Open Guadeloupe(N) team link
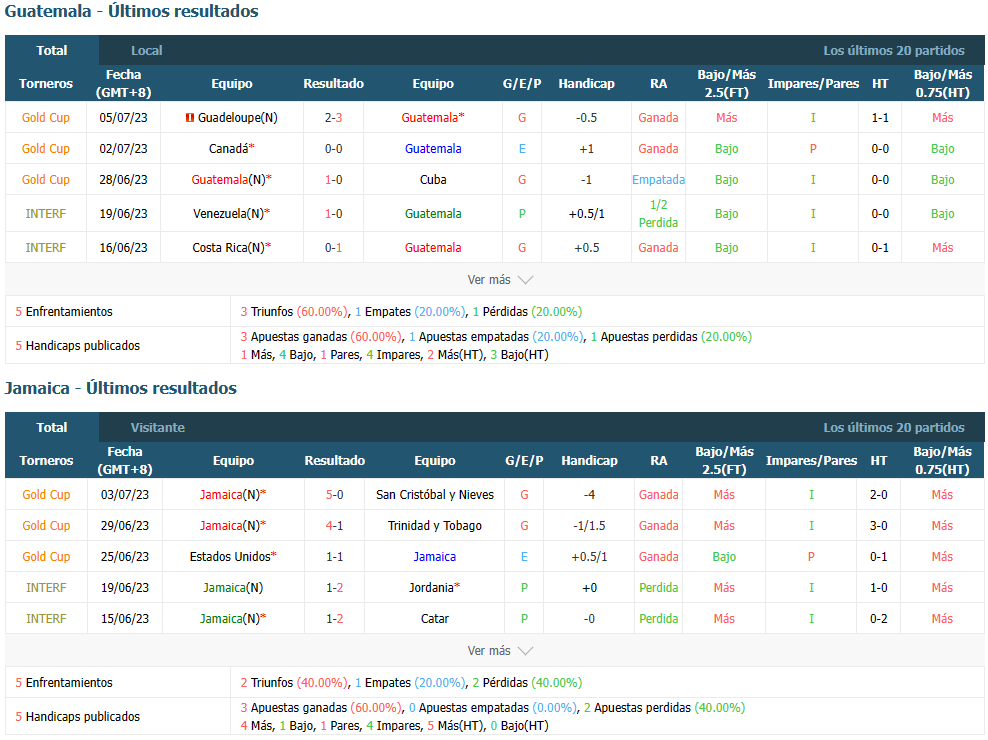Viewport: 988px width, 740px height. point(238,117)
